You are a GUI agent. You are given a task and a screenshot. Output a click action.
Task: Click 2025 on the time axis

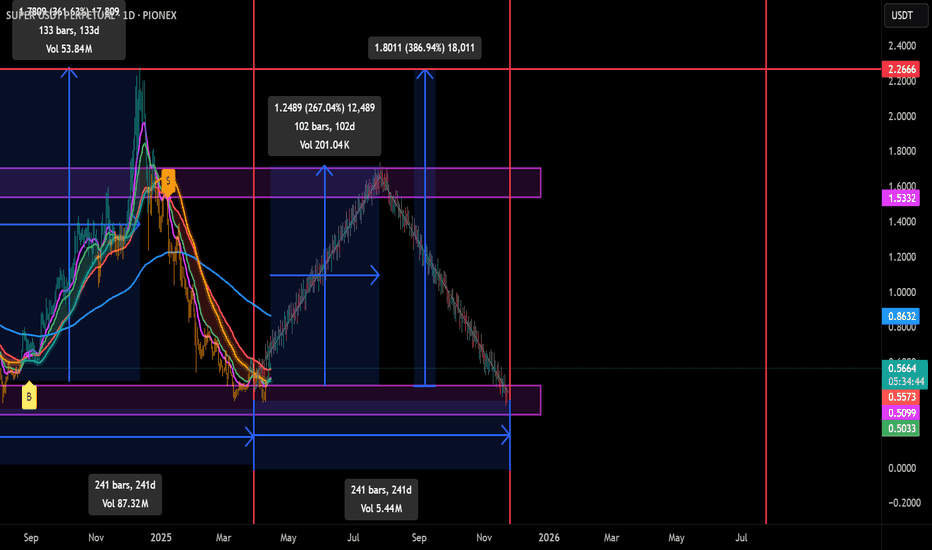pos(160,538)
